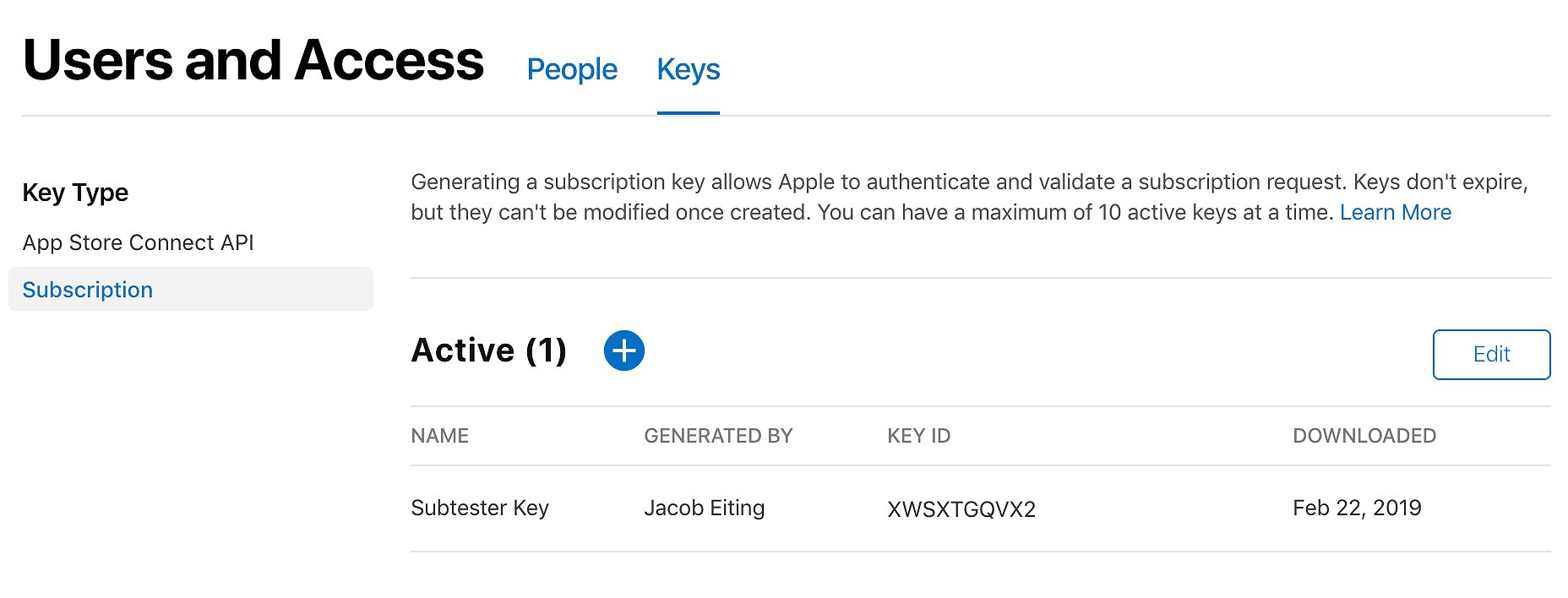Image resolution: width=1568 pixels, height=598 pixels.
Task: Click blank space below Subtester Key row
Action: pyautogui.click(x=980, y=576)
